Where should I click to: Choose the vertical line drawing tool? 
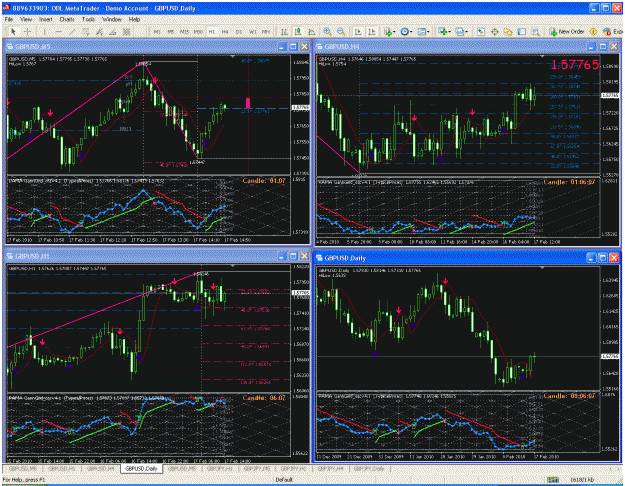pyautogui.click(x=45, y=31)
